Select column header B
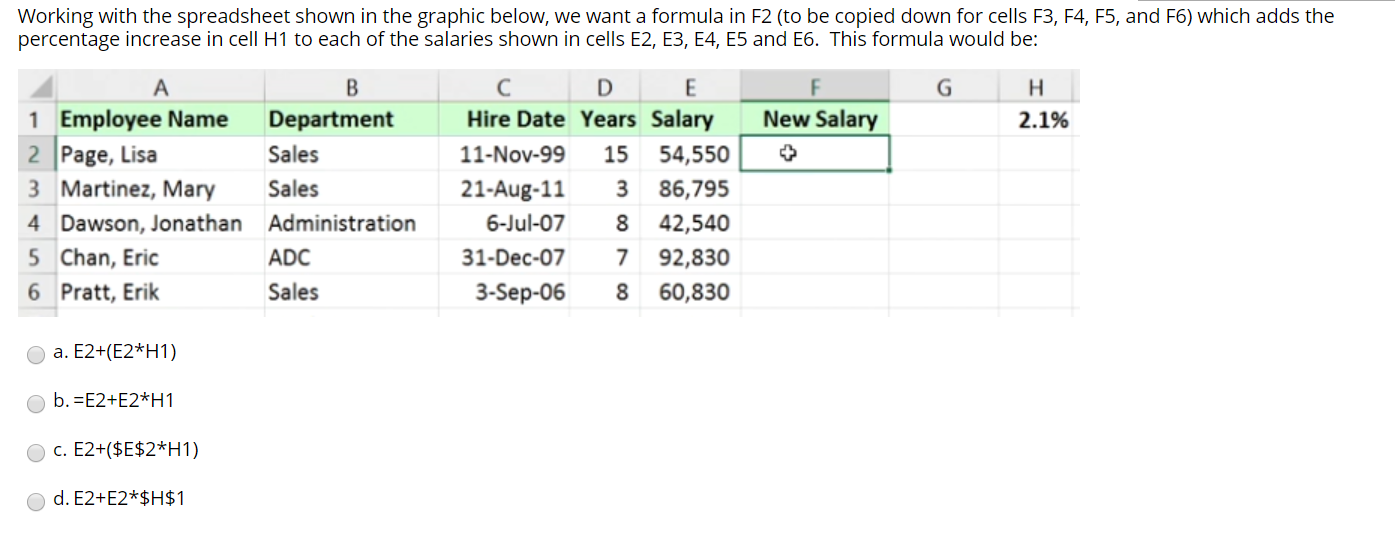1395x539 pixels. click(x=351, y=87)
